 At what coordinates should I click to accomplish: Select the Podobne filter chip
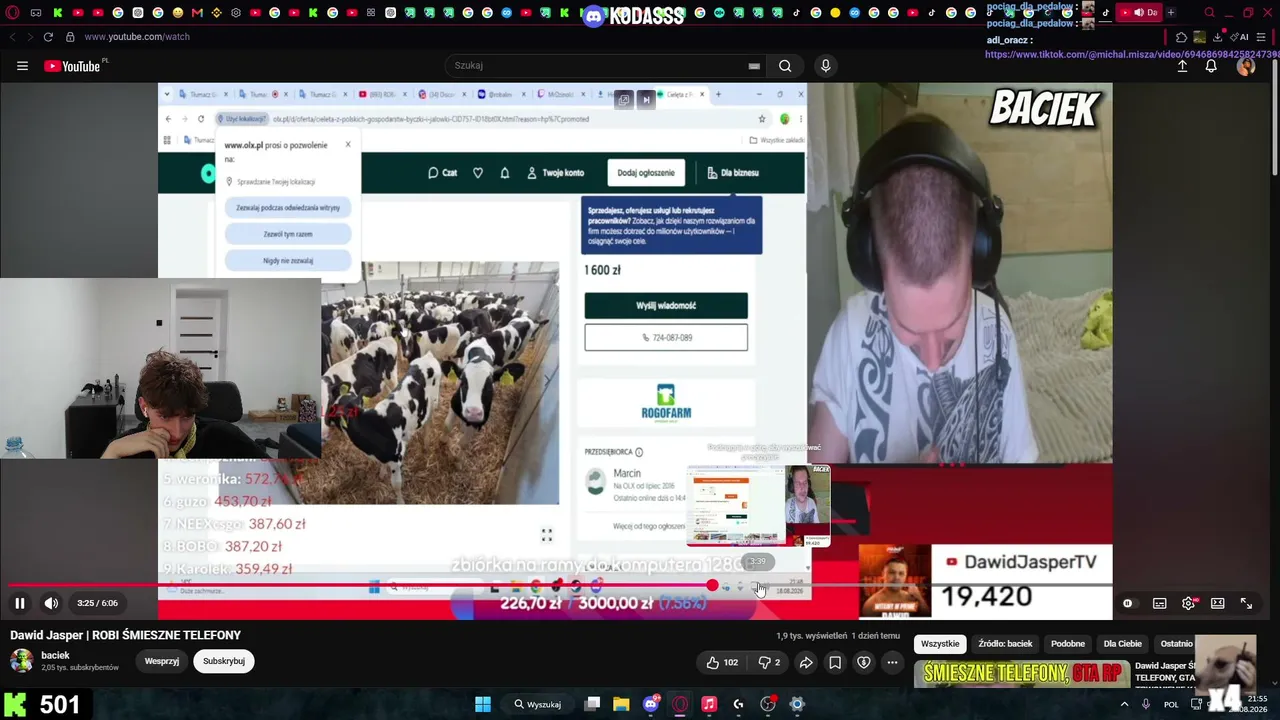1068,644
